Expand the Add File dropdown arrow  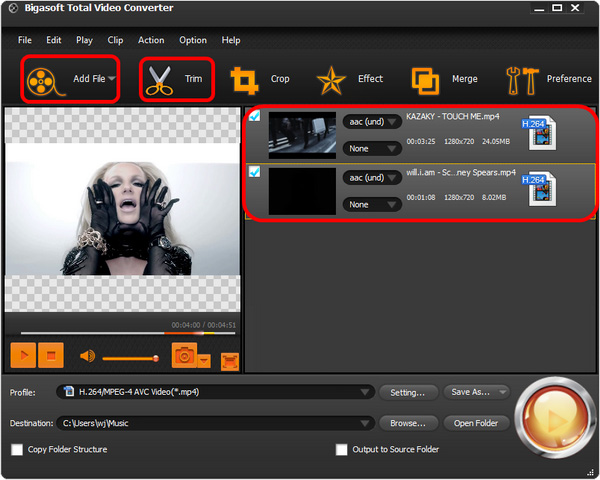(112, 78)
